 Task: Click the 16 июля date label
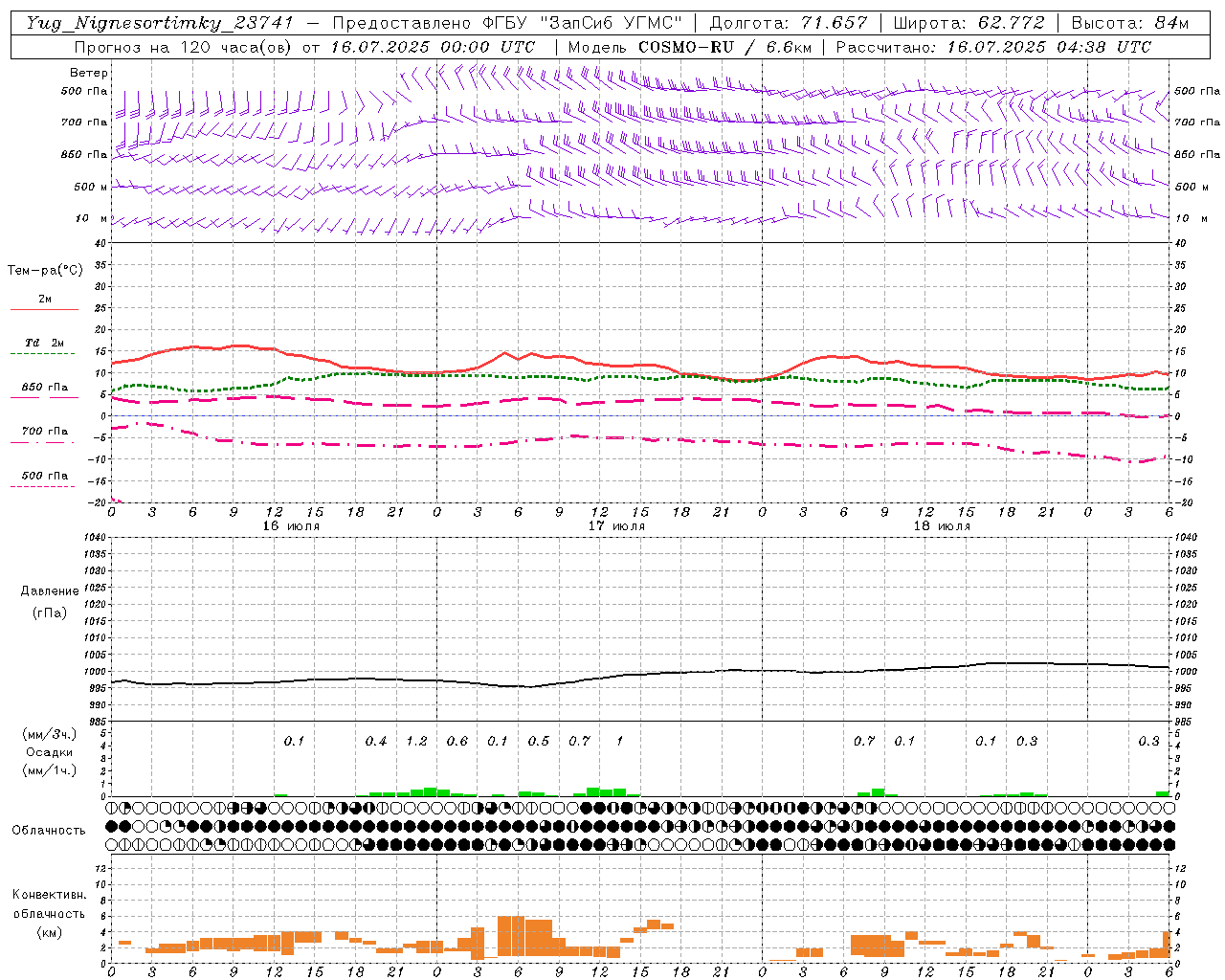291,526
